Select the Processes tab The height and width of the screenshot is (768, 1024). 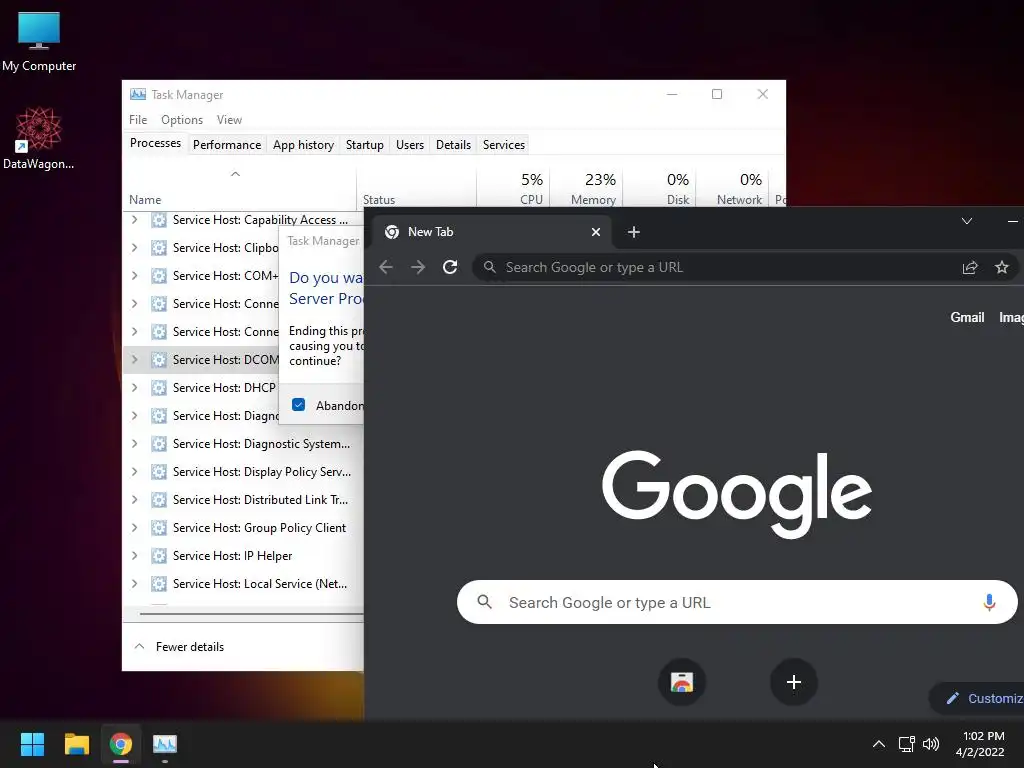pos(155,143)
